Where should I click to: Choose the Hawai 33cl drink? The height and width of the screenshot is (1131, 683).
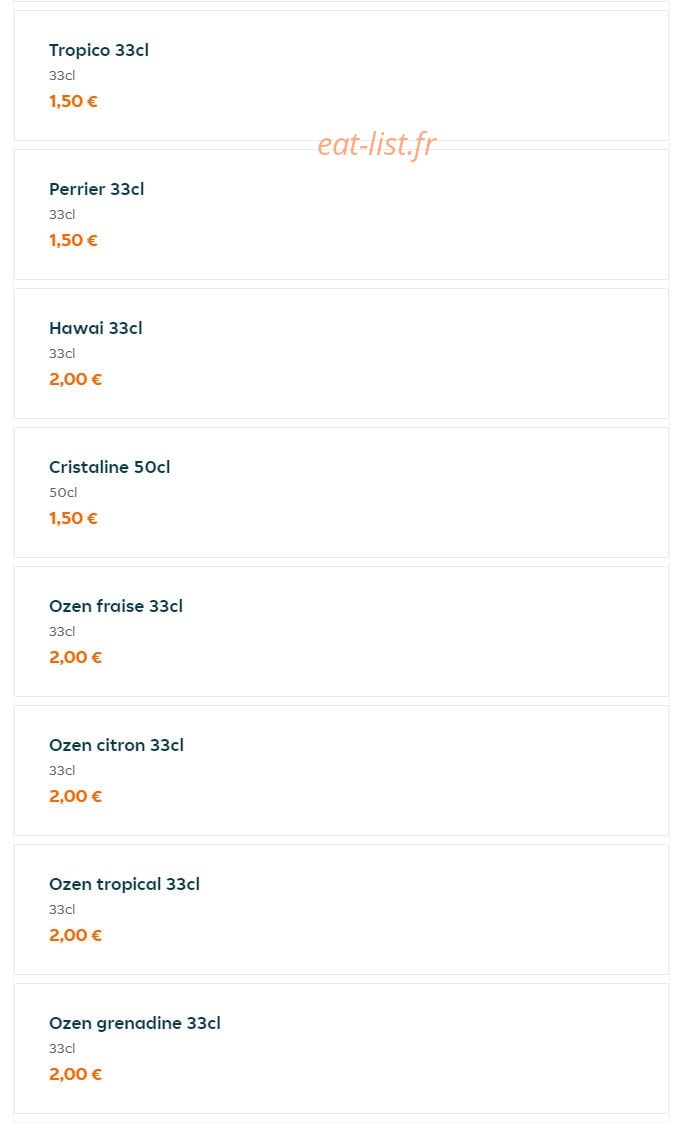(341, 353)
